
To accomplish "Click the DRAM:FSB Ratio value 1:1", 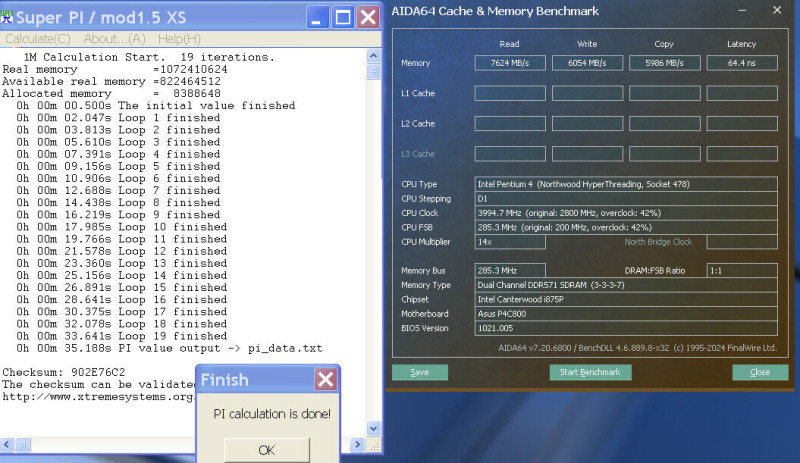I will [x=742, y=271].
